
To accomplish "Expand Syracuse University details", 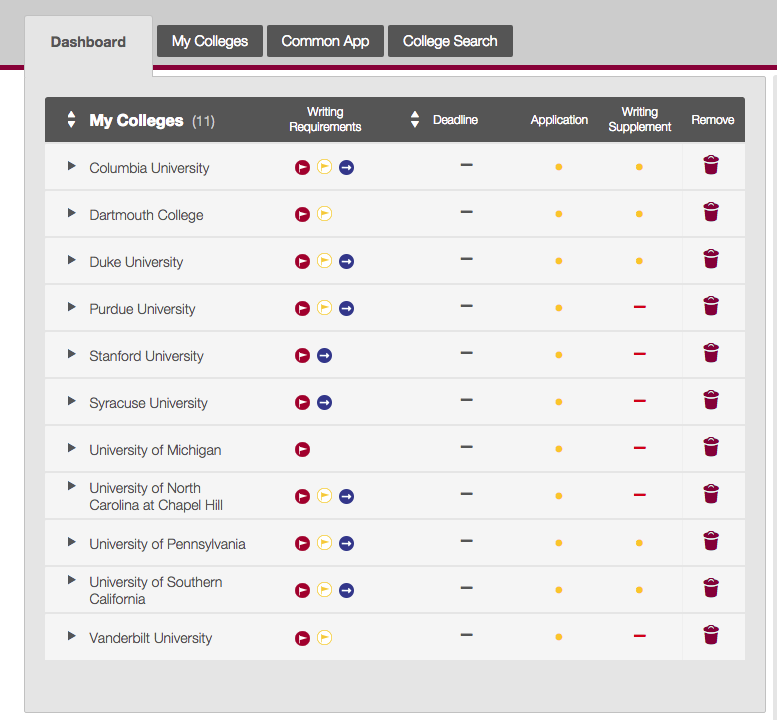I will point(72,400).
